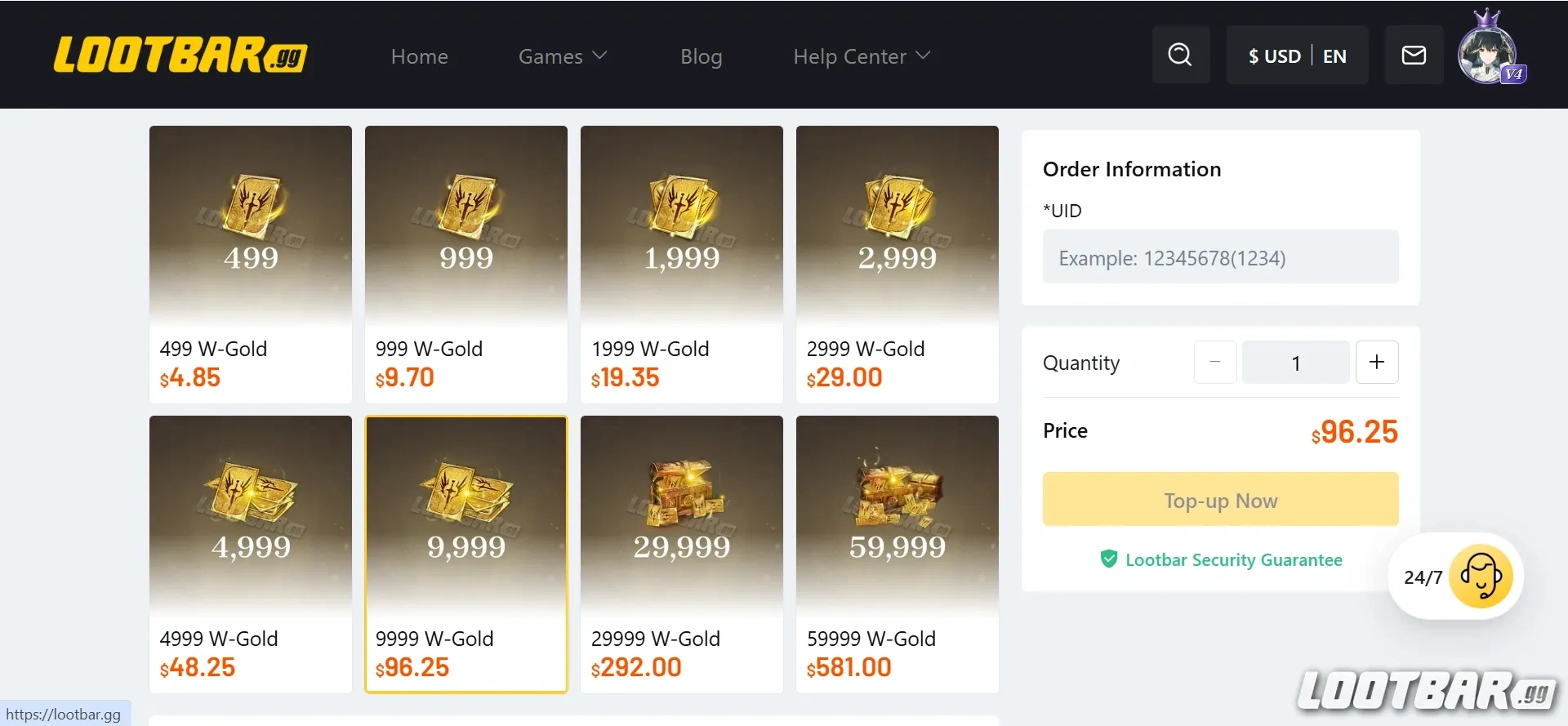Screen dimensions: 1568x726
Task: Open the messages envelope icon
Action: (x=1414, y=55)
